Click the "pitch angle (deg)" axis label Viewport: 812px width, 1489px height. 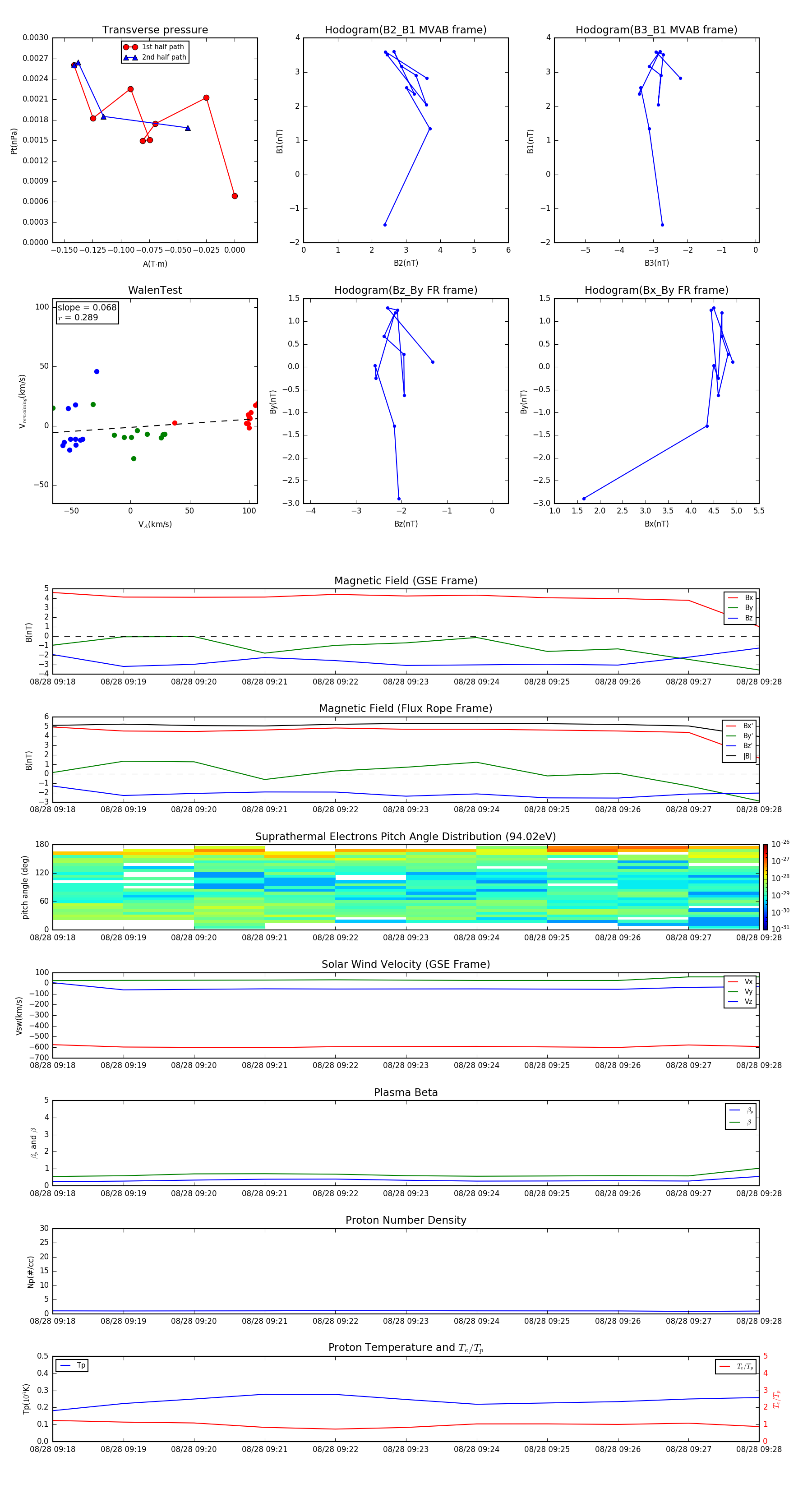point(25,887)
